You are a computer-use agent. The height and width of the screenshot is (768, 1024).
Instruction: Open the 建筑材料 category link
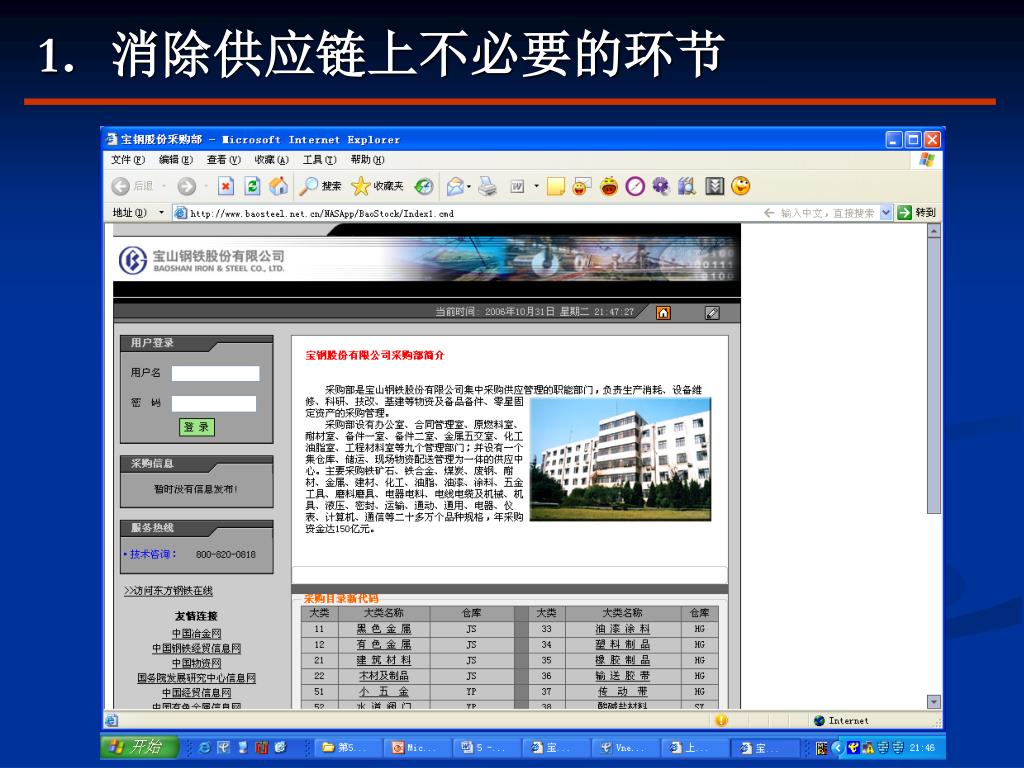(384, 660)
